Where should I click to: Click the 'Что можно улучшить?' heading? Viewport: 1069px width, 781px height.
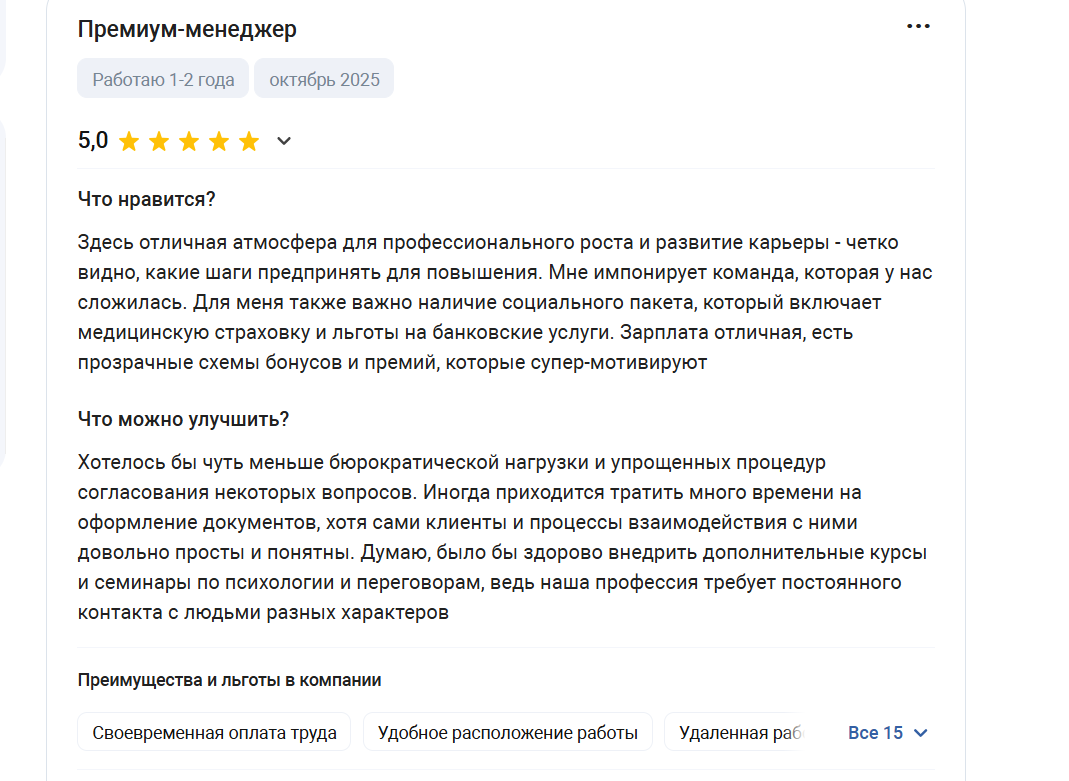[183, 419]
